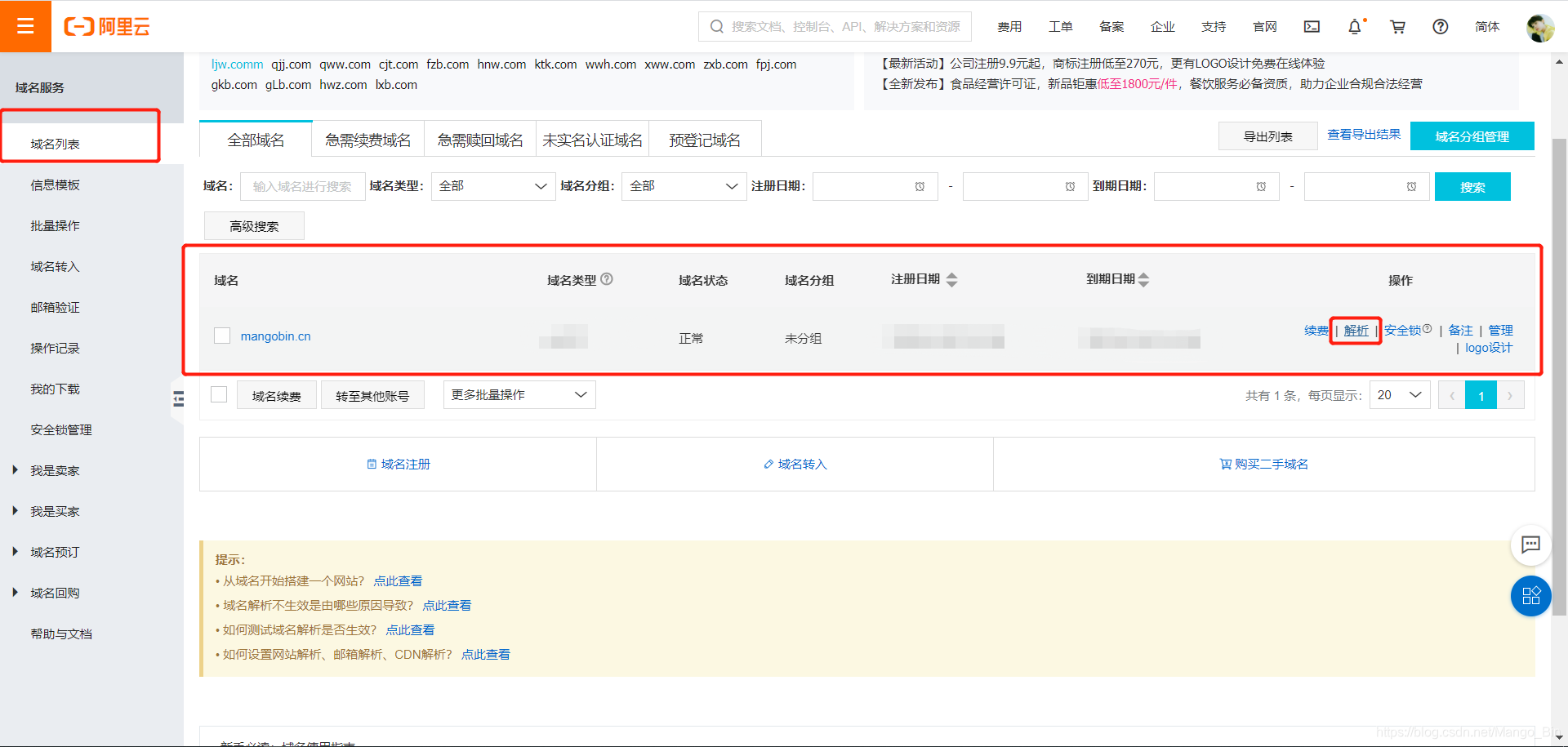Sort by 注册日期 column arrows
The height and width of the screenshot is (747, 1568).
click(x=951, y=280)
